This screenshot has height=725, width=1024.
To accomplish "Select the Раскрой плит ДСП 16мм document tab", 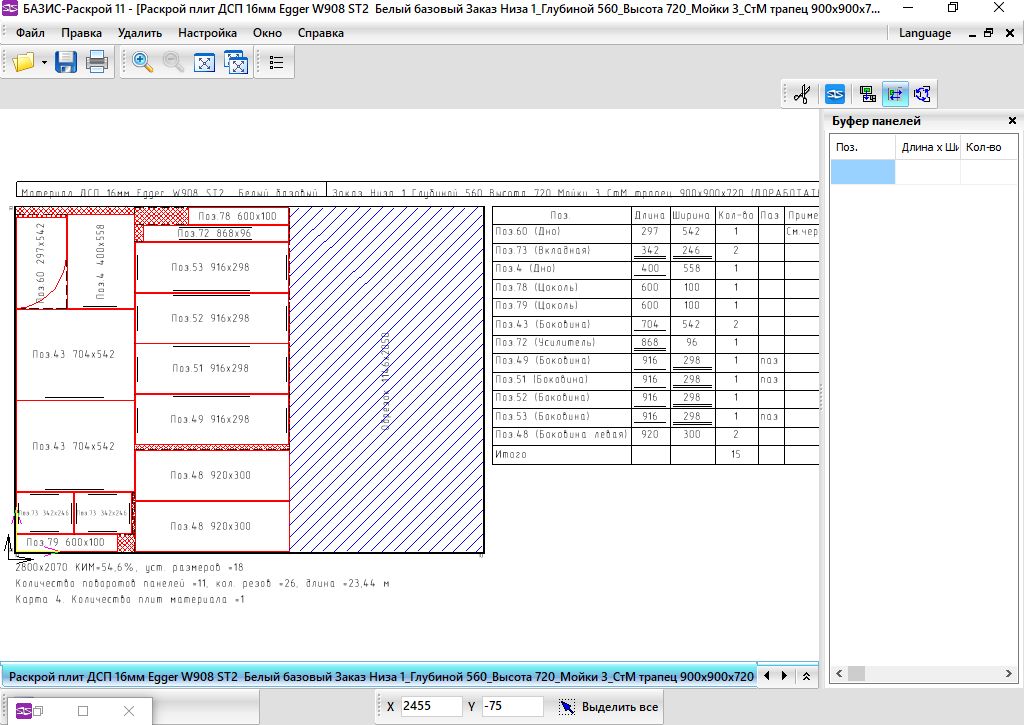I will click(380, 677).
